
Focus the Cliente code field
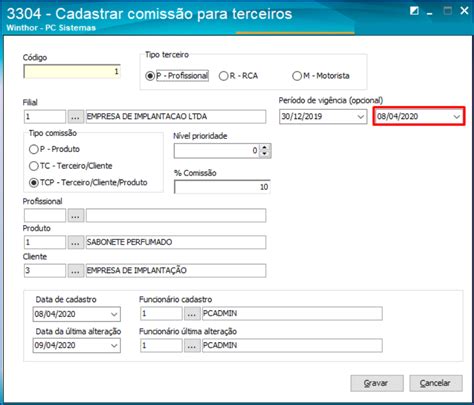point(45,271)
